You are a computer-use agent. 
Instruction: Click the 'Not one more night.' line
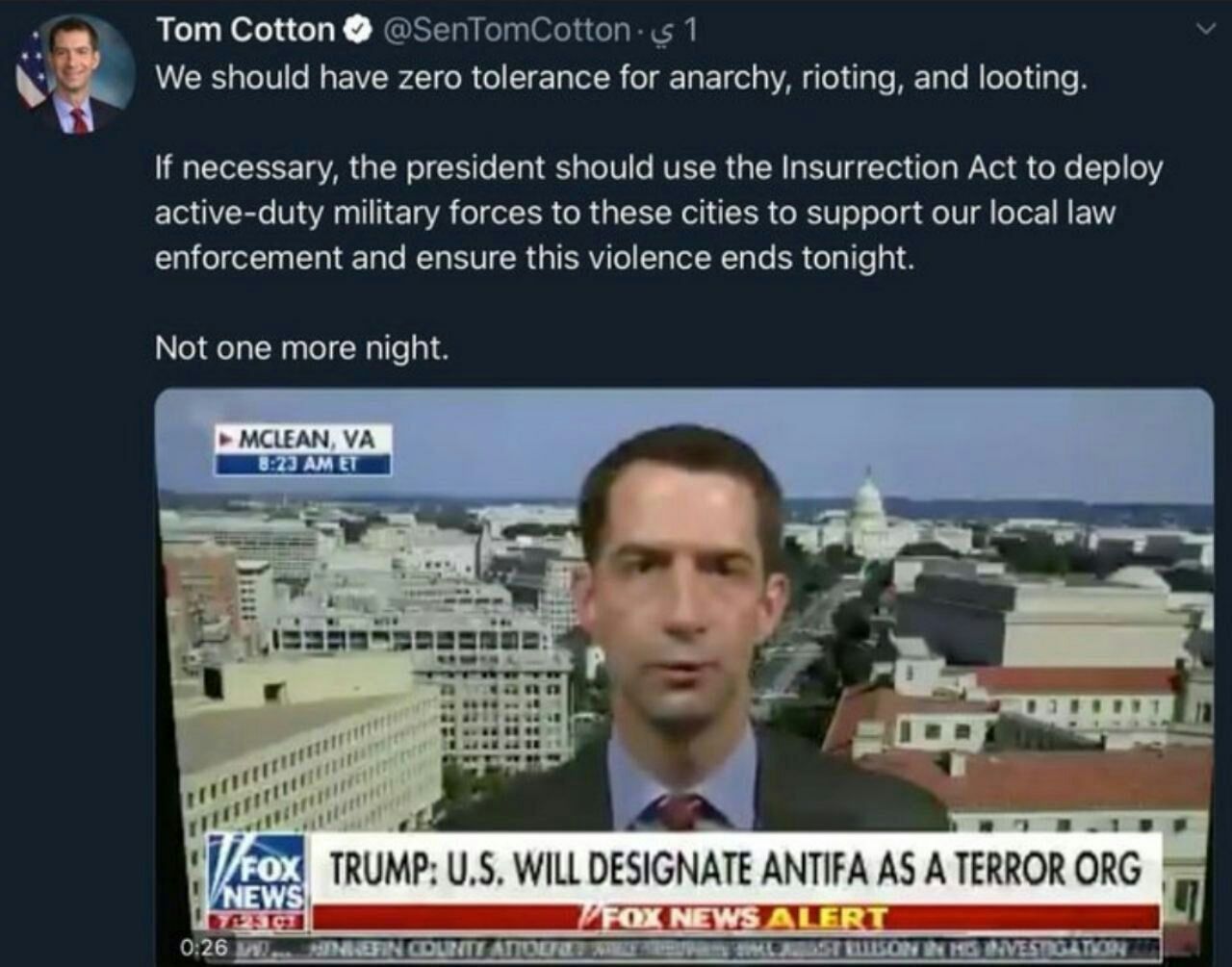(x=301, y=347)
